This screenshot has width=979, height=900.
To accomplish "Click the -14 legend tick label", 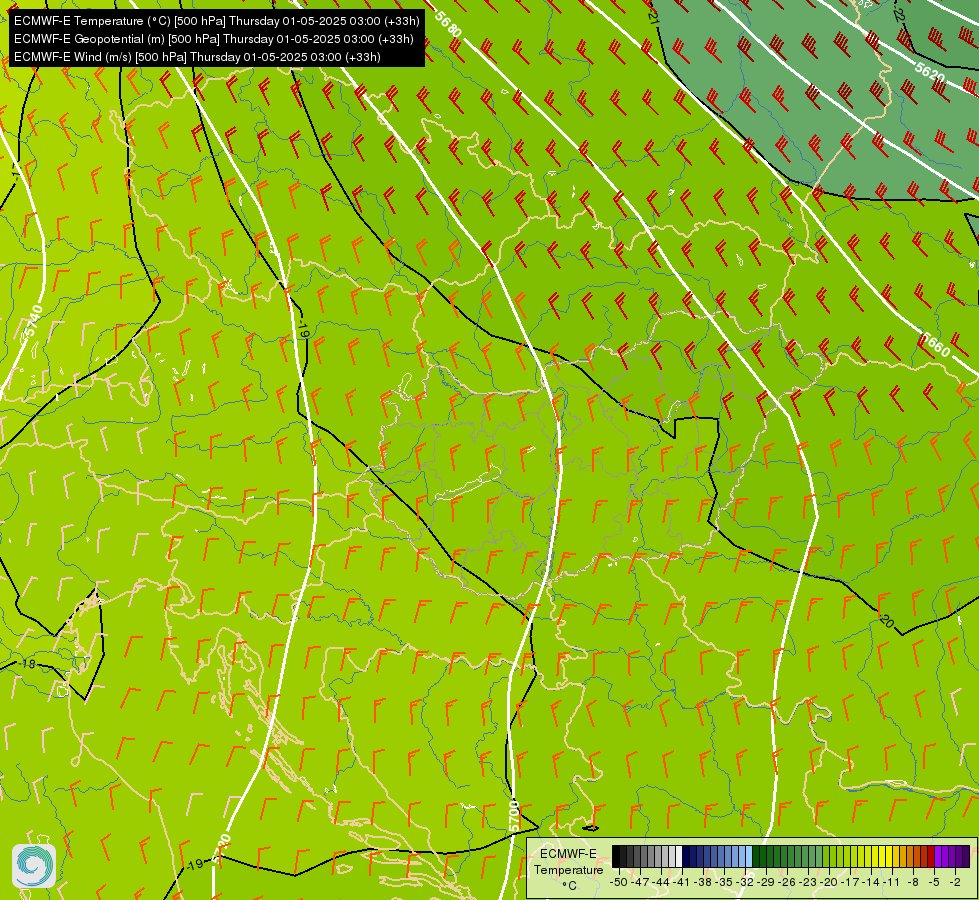I will click(x=871, y=882).
